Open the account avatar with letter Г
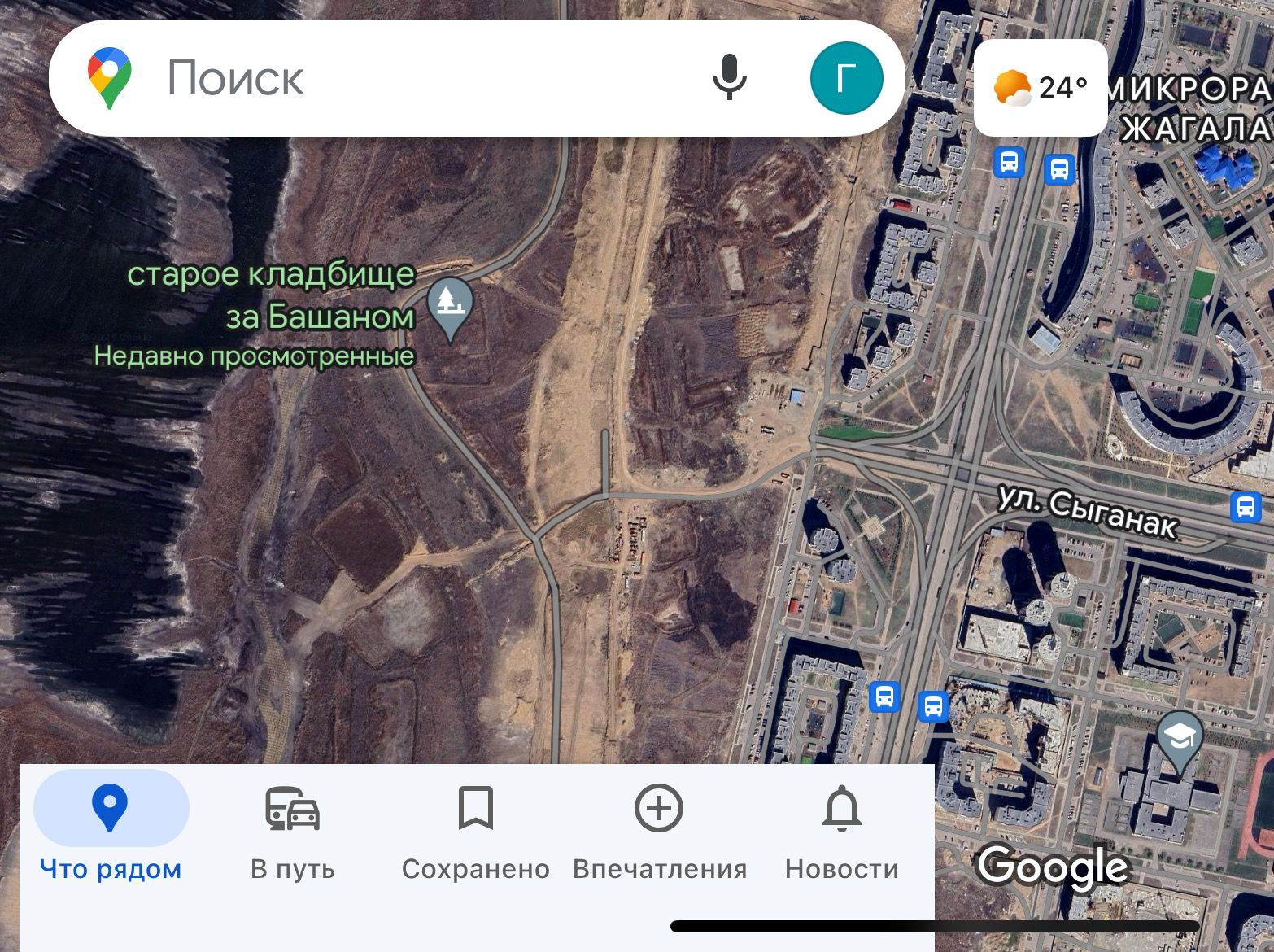Screen dimensions: 1274x952 (x=846, y=78)
